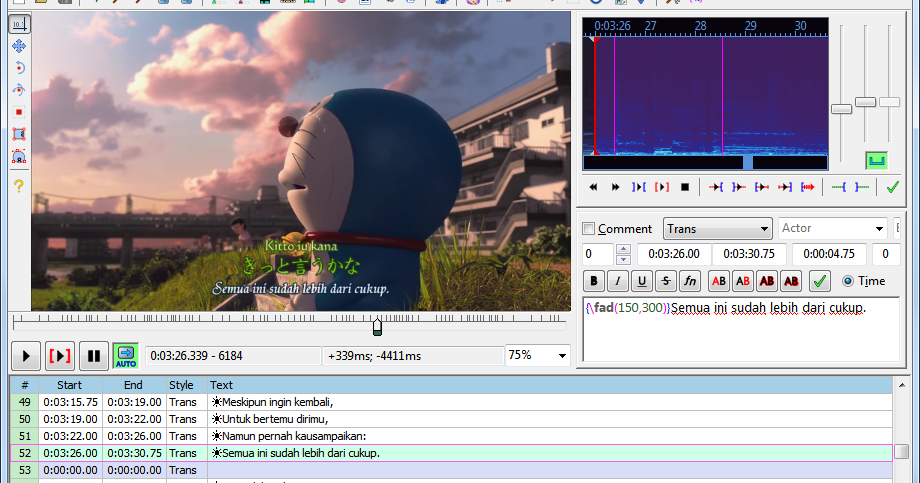Play last 500 ms of selection
Screen dimensions: 920x483
(x=784, y=187)
